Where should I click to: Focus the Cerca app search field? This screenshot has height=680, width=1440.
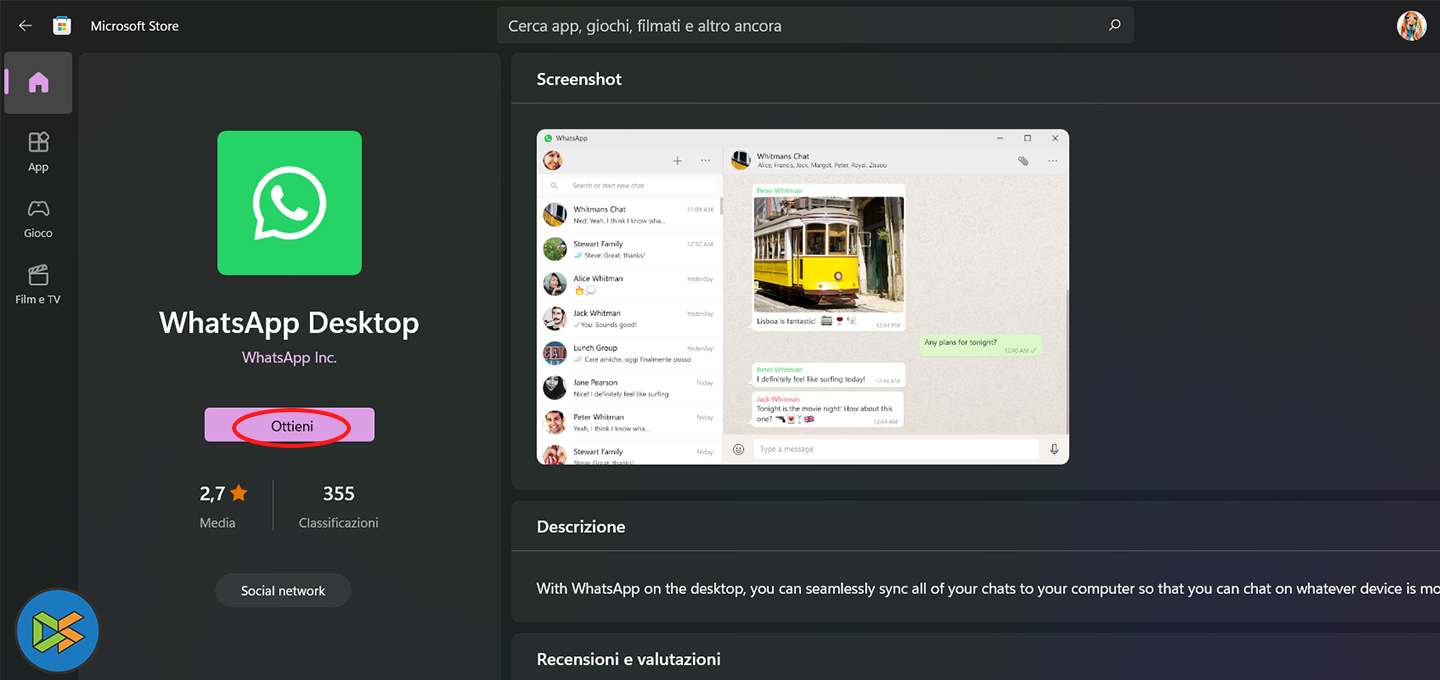800,26
